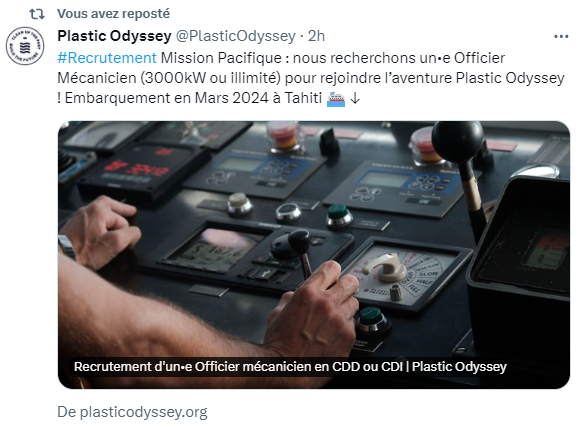
Task: Open the post's 2h timestamp
Action: (x=316, y=36)
